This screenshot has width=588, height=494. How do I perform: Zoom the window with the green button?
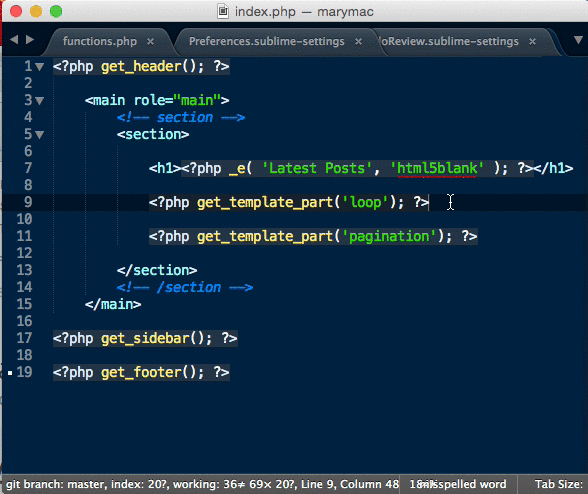pyautogui.click(x=56, y=11)
